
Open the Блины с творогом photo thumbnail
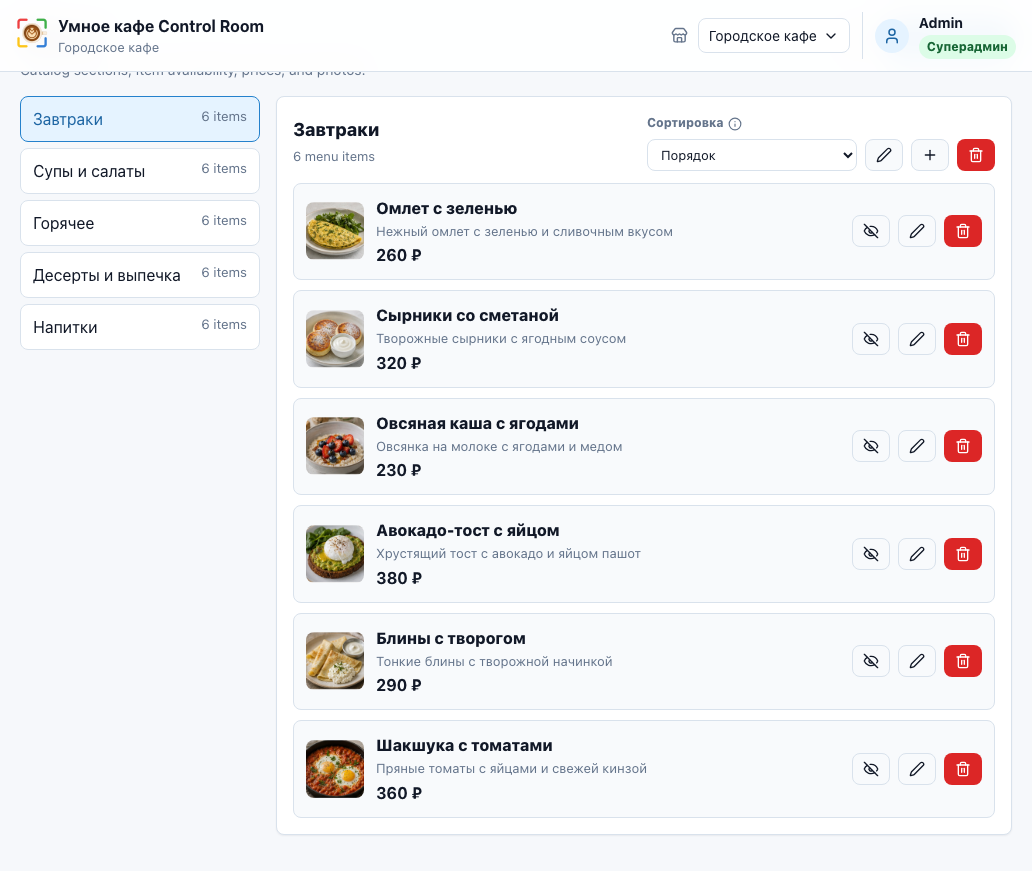click(x=335, y=661)
